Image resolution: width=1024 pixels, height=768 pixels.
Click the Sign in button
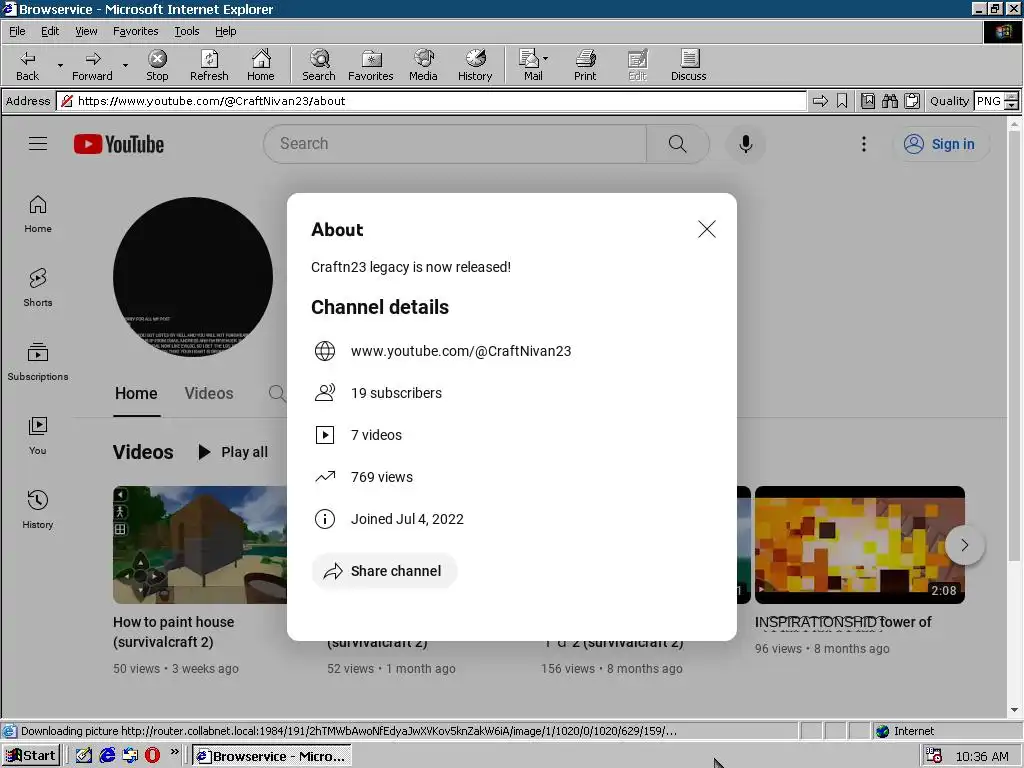[x=940, y=144]
